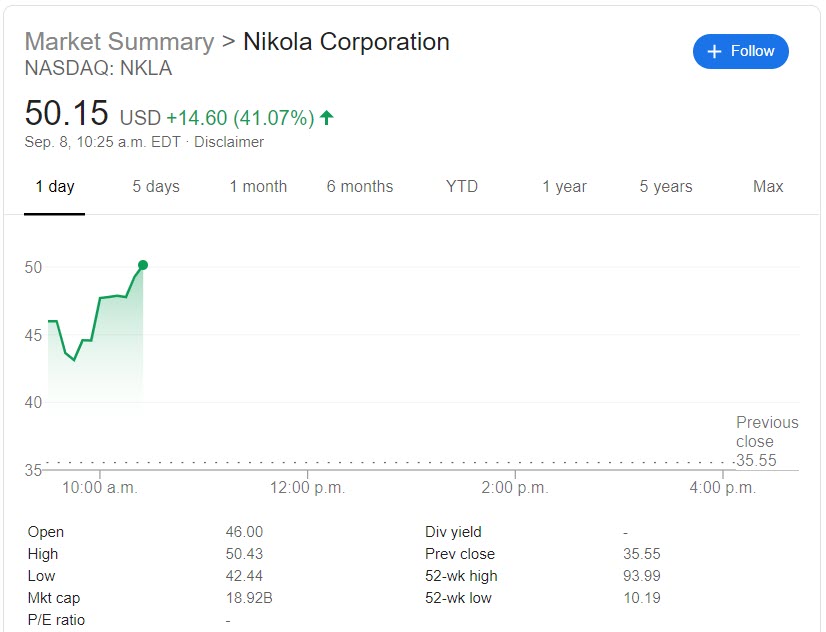Click the plus icon in Follow
The height and width of the screenshot is (632, 826).
click(x=714, y=51)
